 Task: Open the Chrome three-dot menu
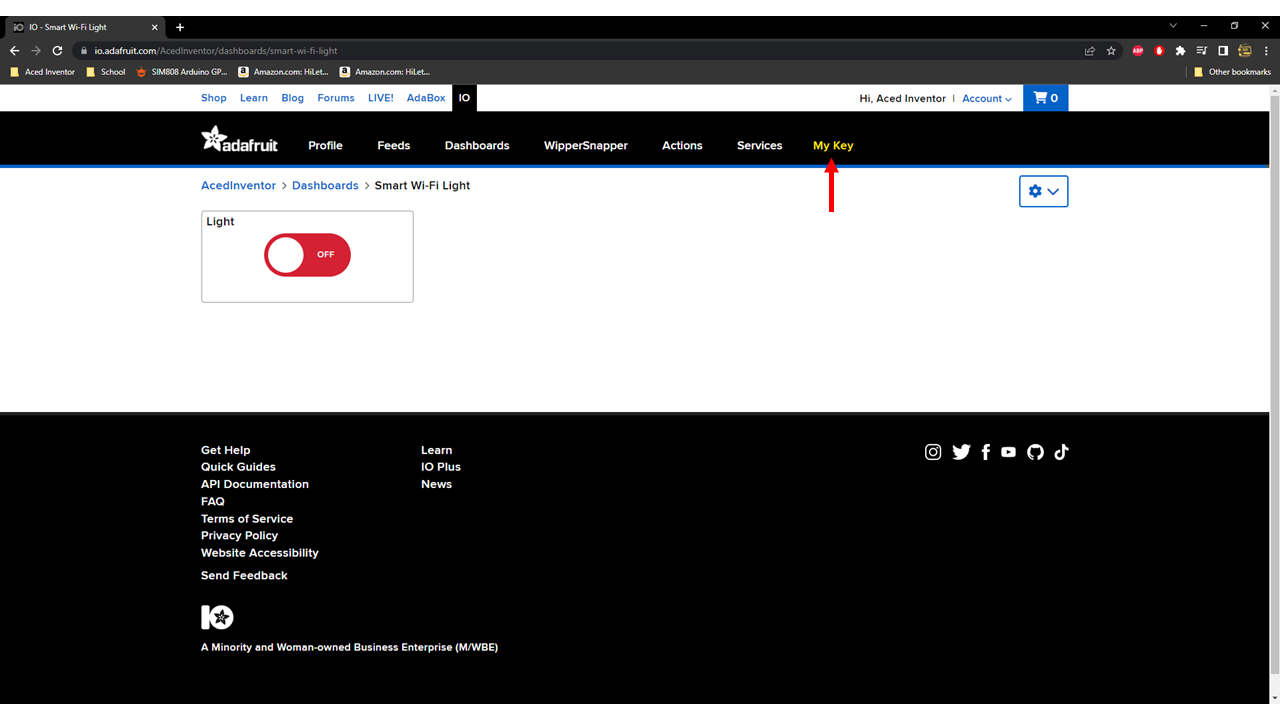[x=1266, y=51]
